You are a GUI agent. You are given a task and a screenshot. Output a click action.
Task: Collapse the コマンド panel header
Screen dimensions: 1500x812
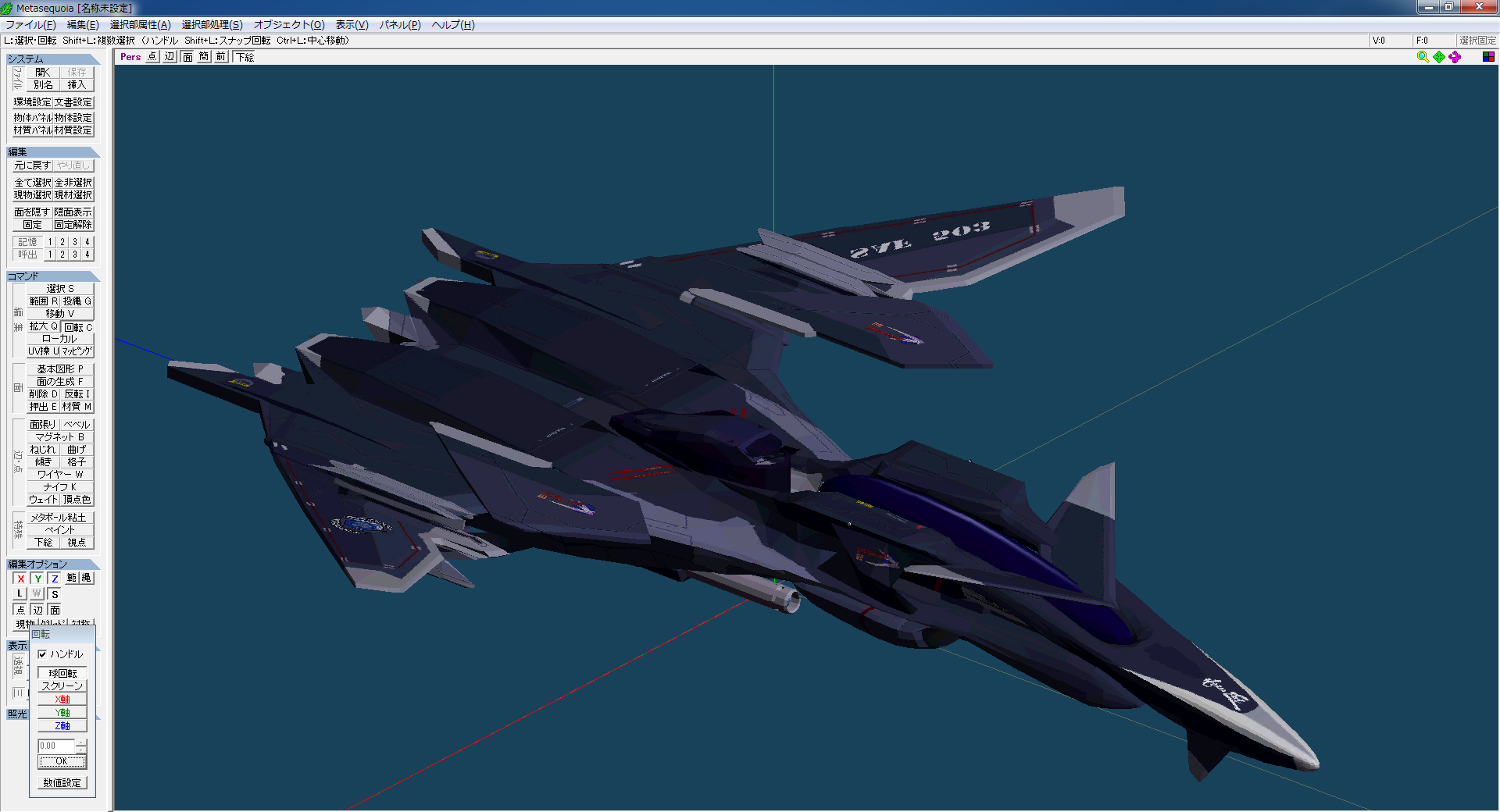(52, 276)
